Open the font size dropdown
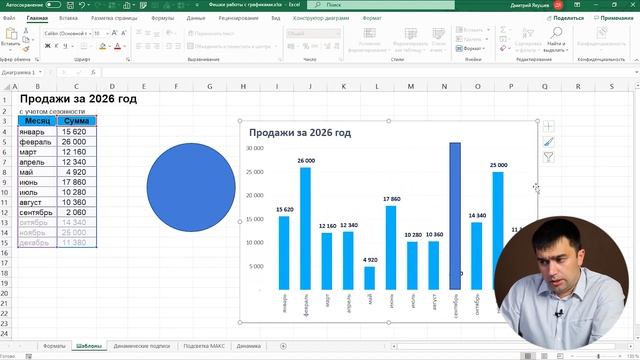Screen dimensions: 640x360 pyautogui.click(x=107, y=33)
